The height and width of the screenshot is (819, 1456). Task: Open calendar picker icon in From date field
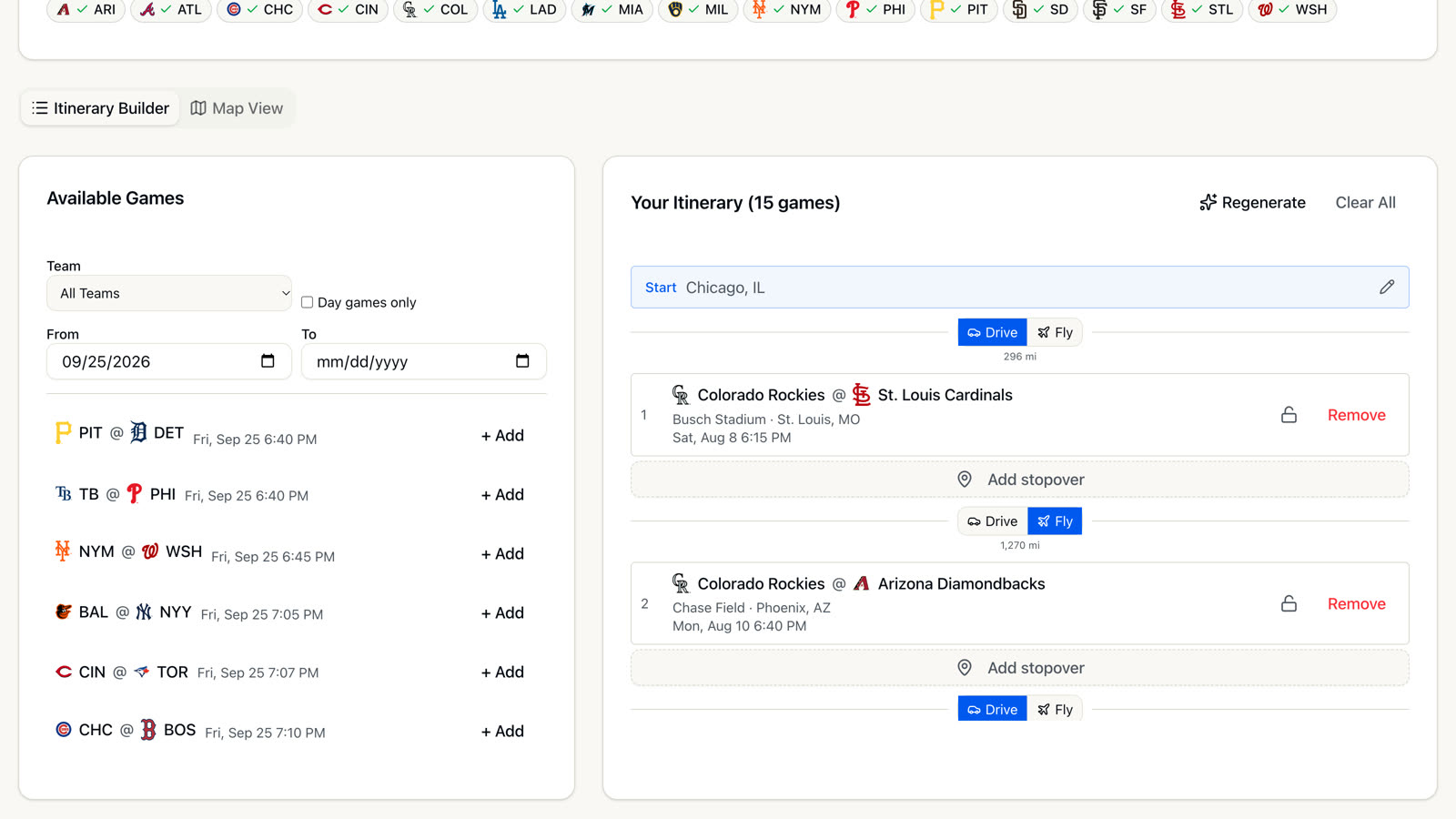point(268,361)
